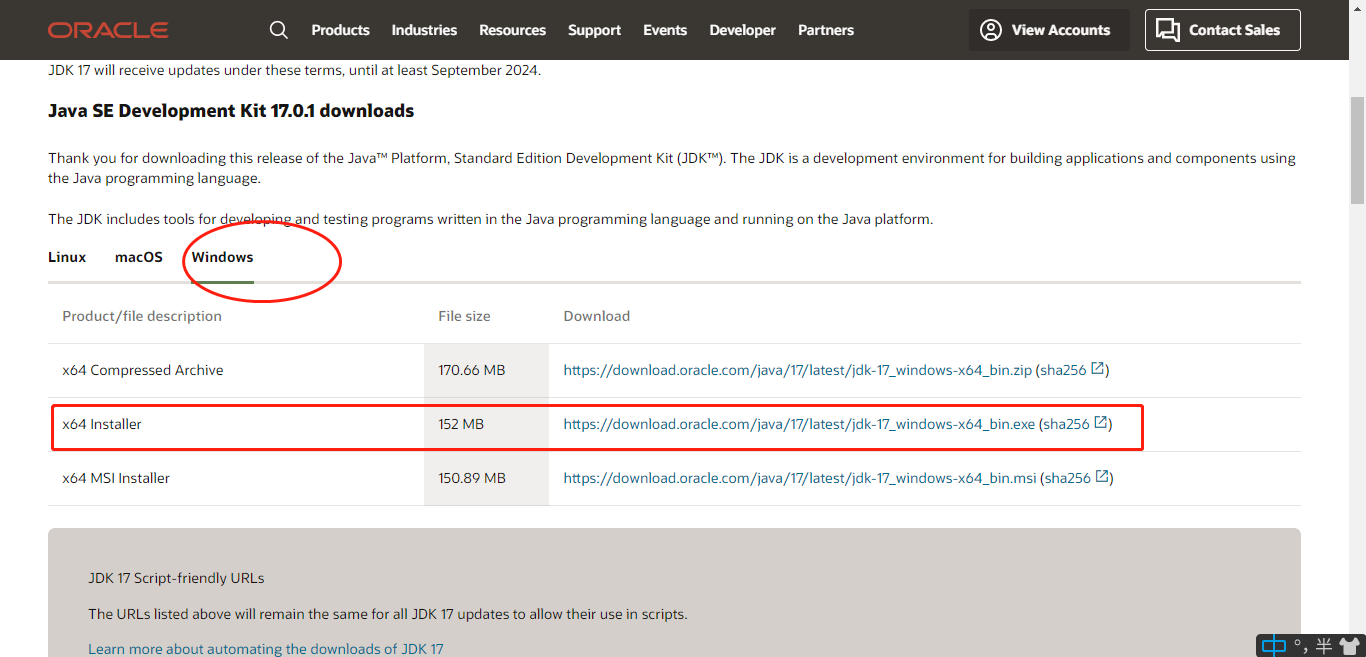Open the Events menu
The image size is (1366, 657).
coord(665,30)
